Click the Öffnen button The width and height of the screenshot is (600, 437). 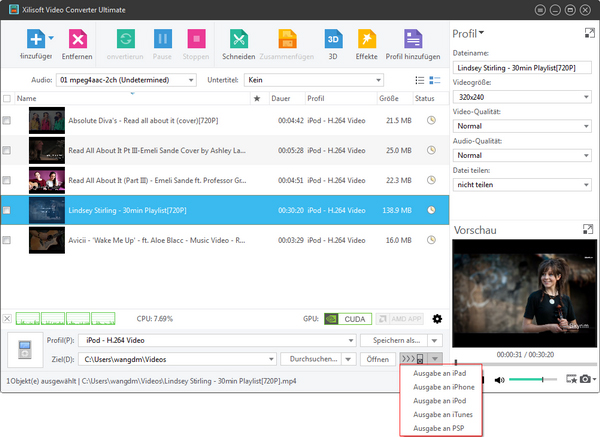378,359
